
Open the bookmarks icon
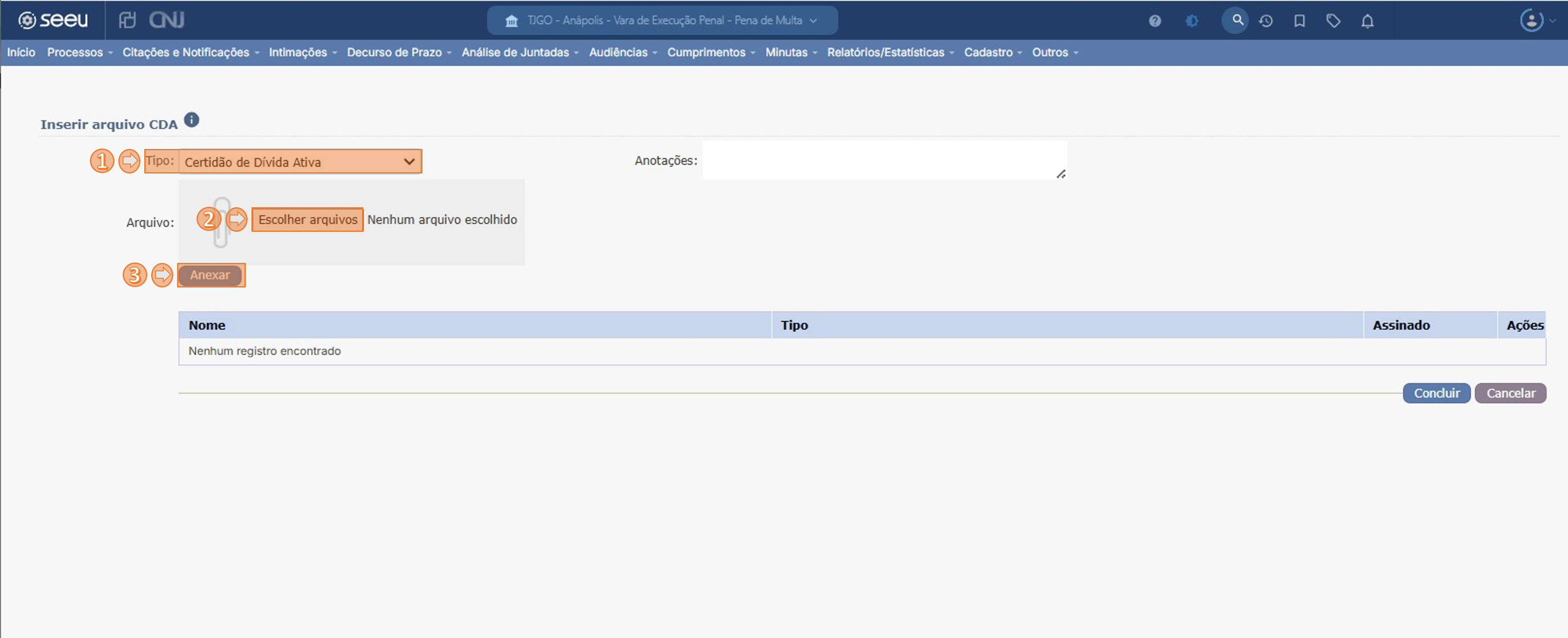(1299, 21)
